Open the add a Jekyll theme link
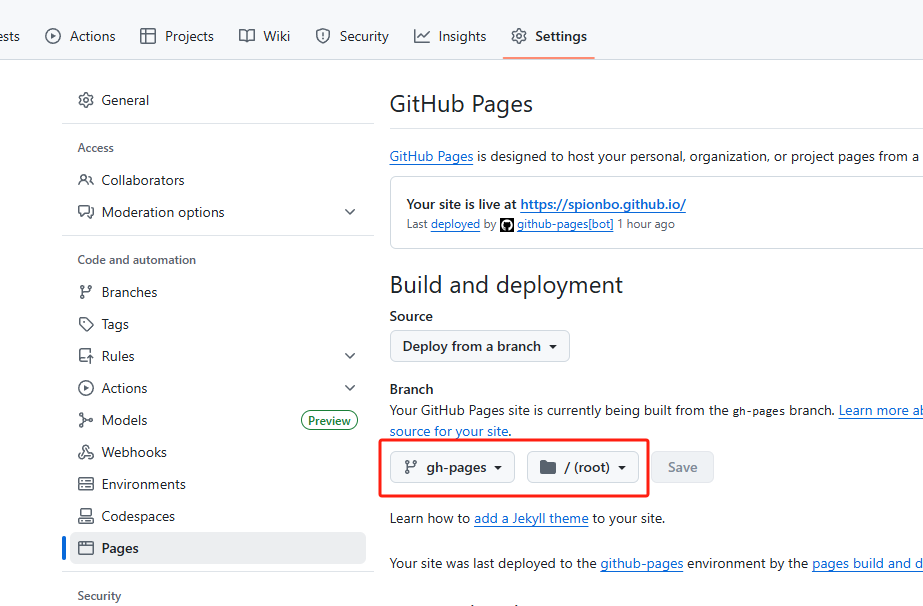This screenshot has height=606, width=923. tap(531, 518)
